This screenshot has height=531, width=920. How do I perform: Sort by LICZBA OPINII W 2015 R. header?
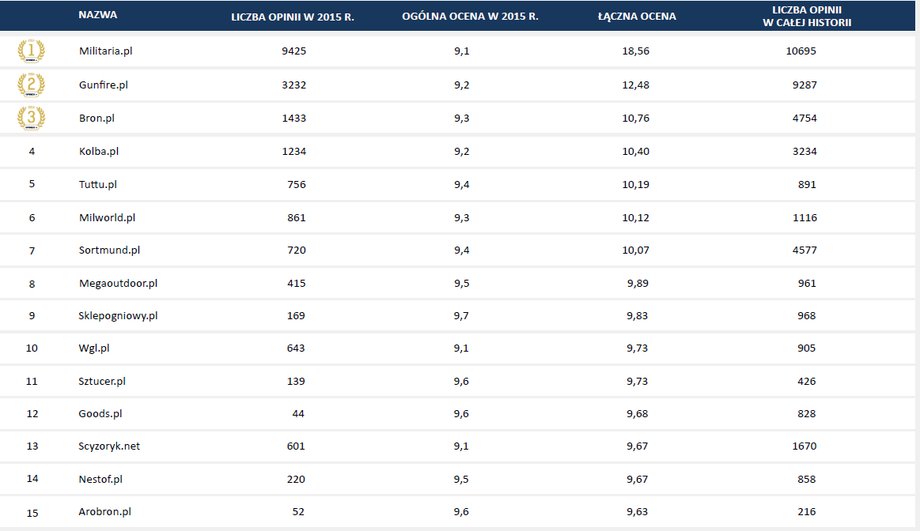pyautogui.click(x=292, y=17)
